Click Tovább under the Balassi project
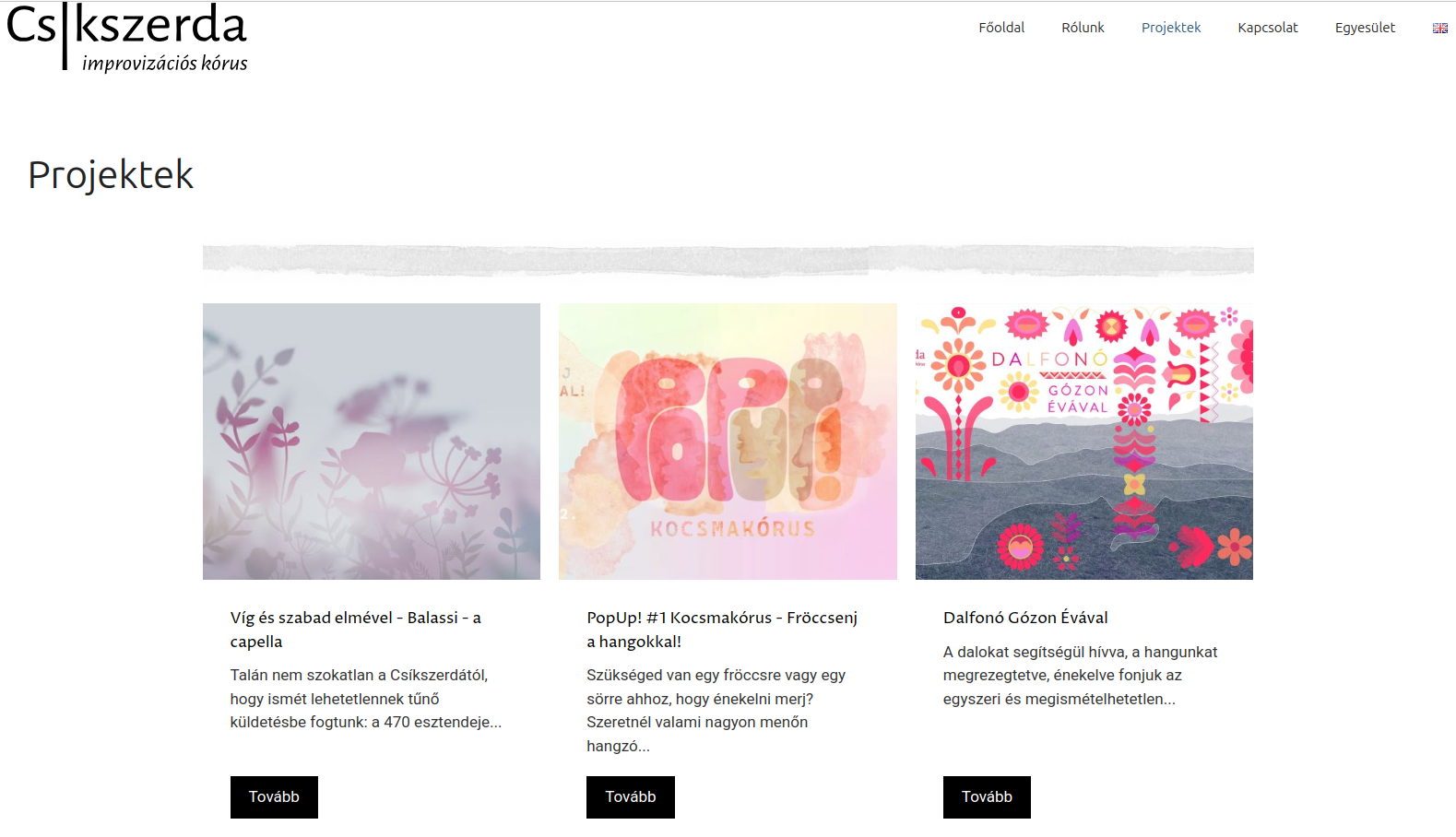The height and width of the screenshot is (837, 1456). pyautogui.click(x=274, y=797)
